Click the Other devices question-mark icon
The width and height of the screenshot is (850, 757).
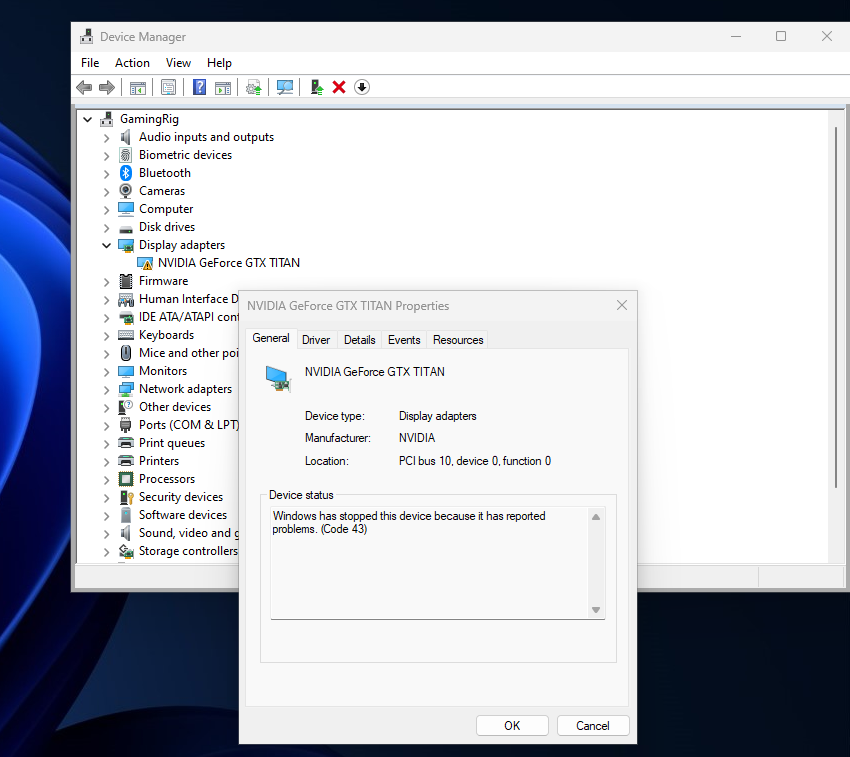pos(126,407)
